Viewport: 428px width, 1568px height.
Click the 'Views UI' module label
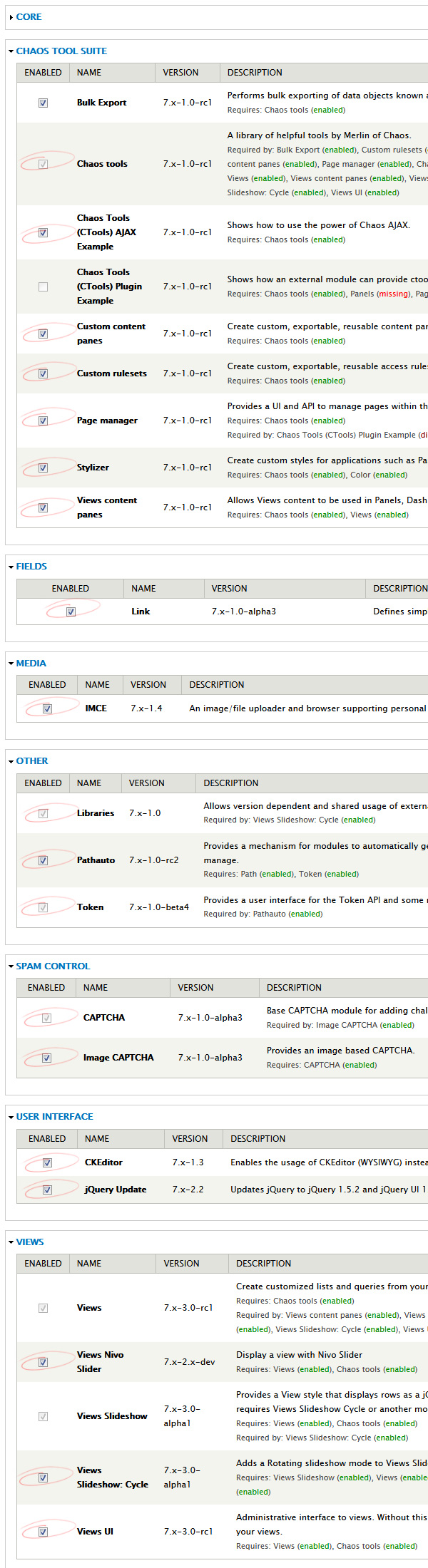tap(95, 1532)
